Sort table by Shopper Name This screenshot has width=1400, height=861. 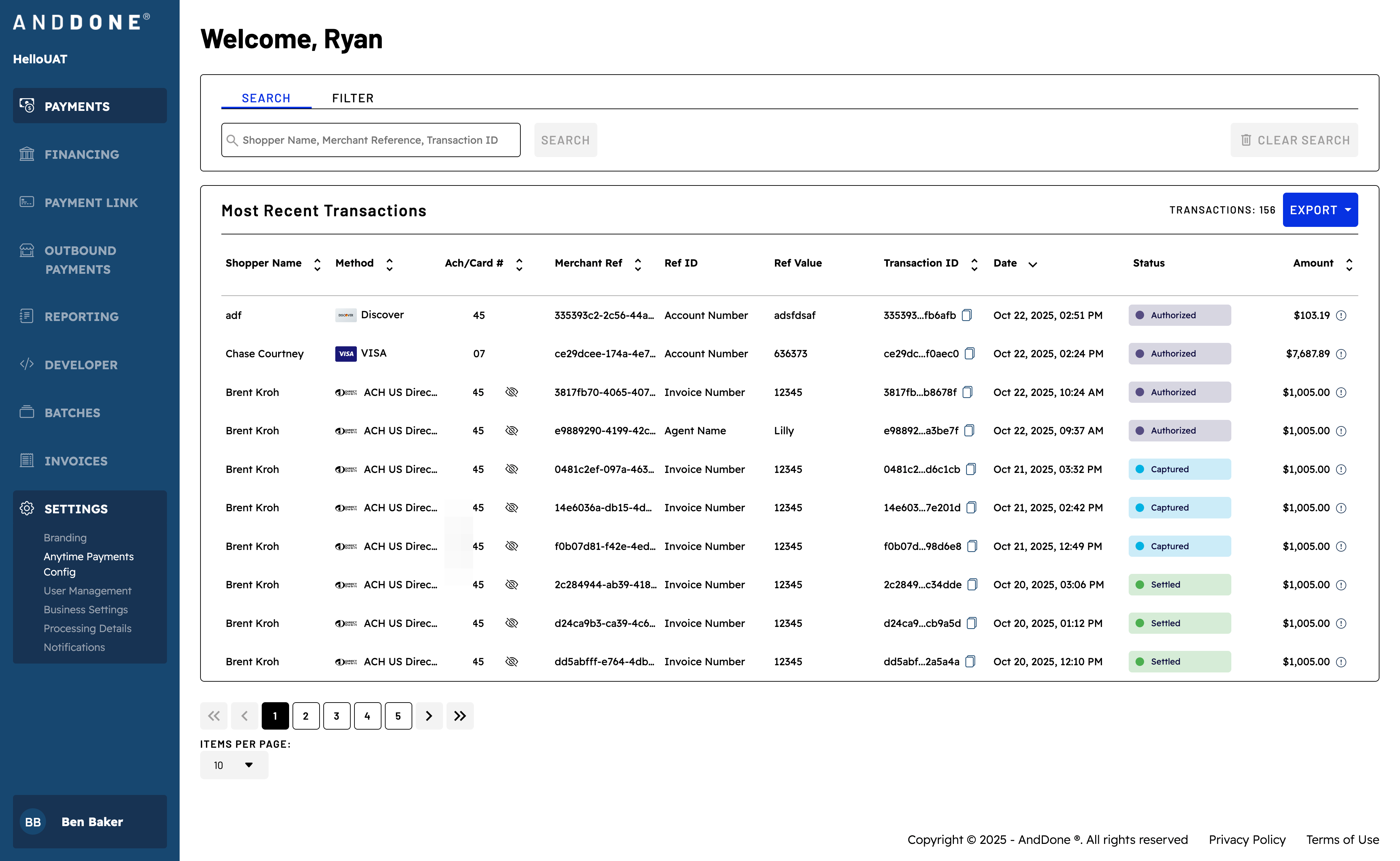click(317, 264)
